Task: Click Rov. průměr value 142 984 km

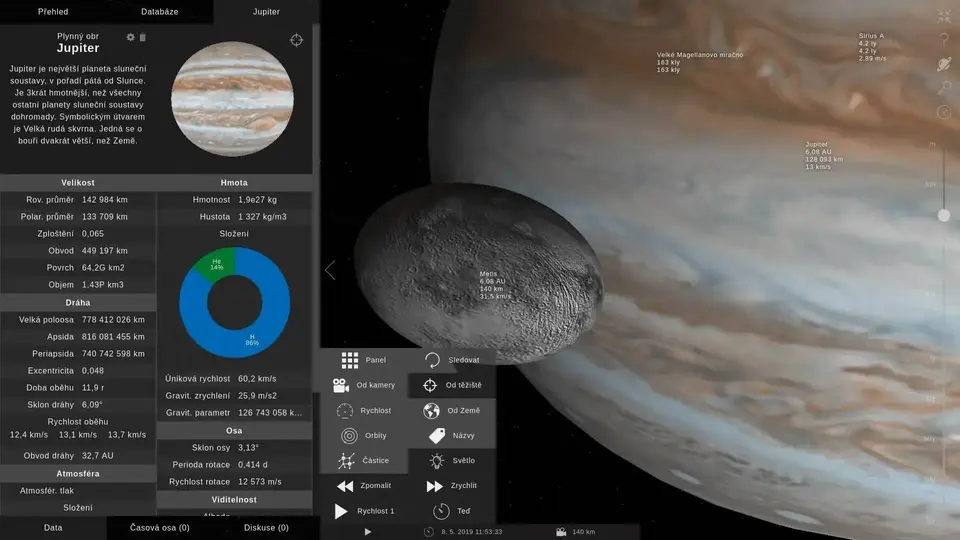Action: 105,200
